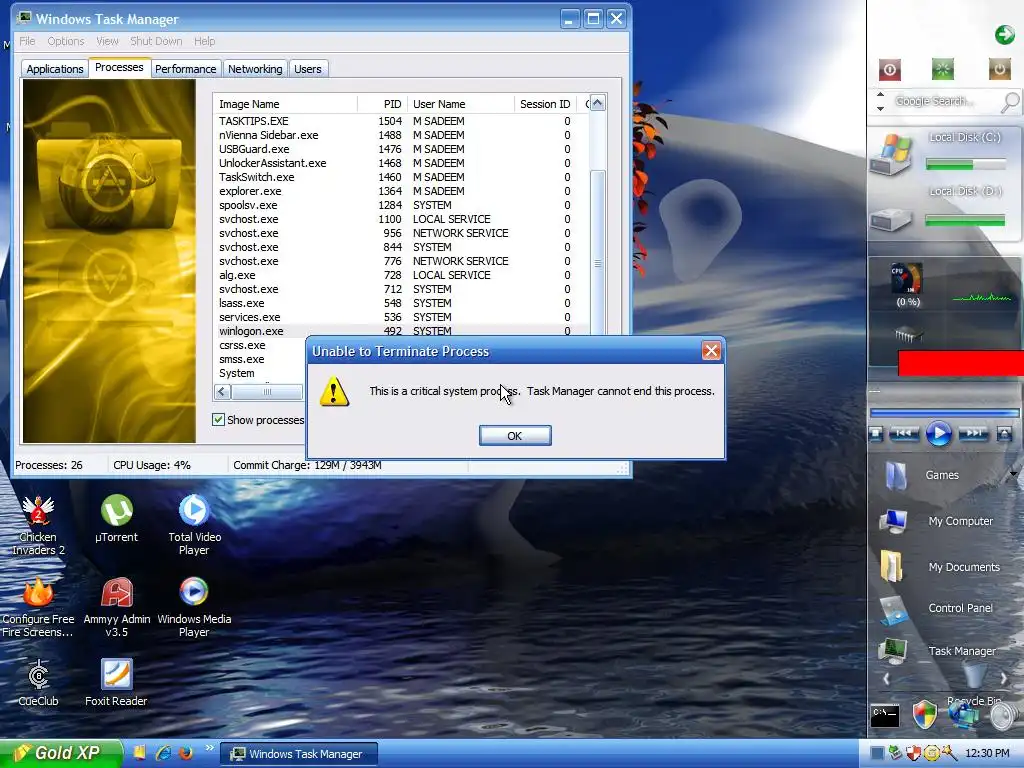Click the media player play button

(939, 433)
